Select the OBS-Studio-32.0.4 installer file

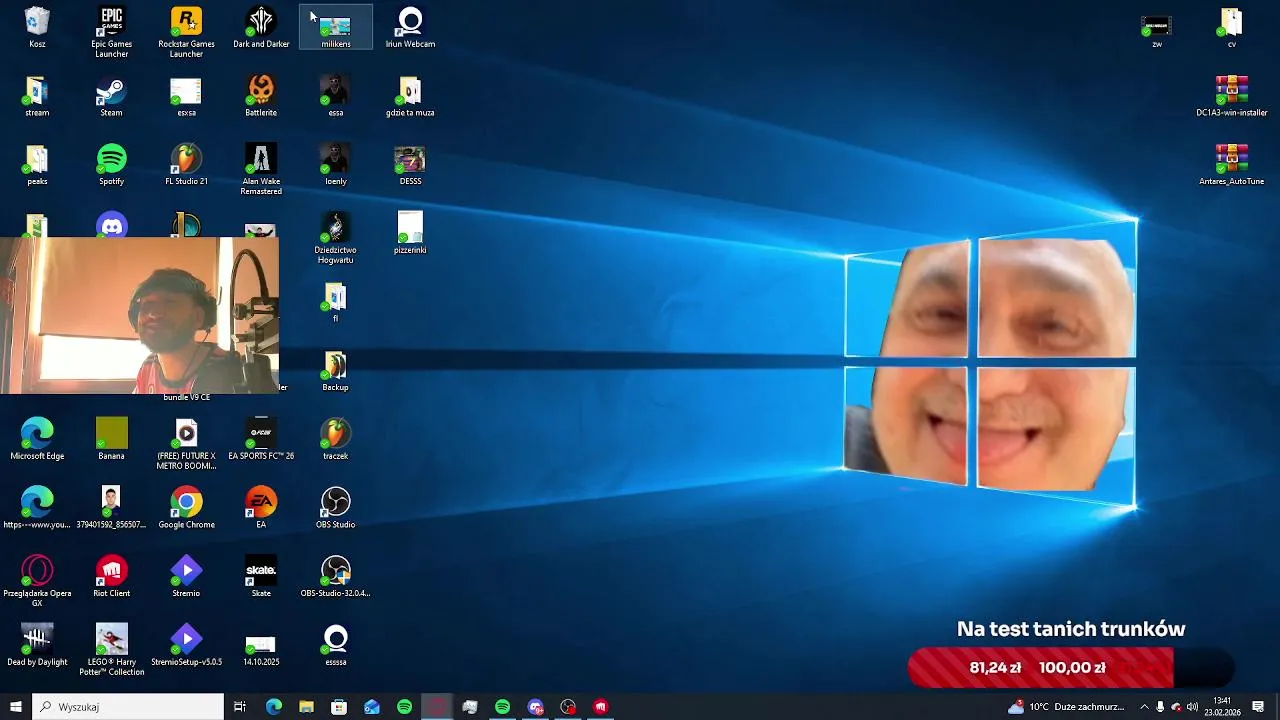point(335,578)
